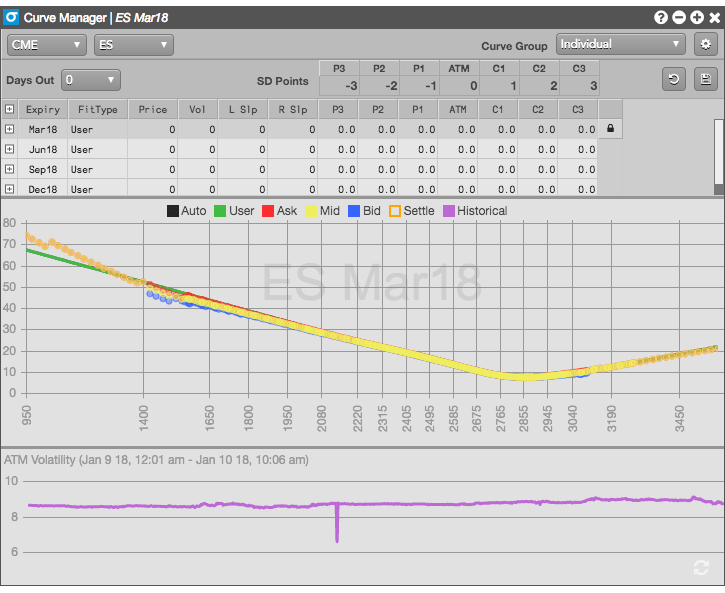The height and width of the screenshot is (593, 725).
Task: Toggle Historical series in chart legend
Action: click(x=475, y=211)
